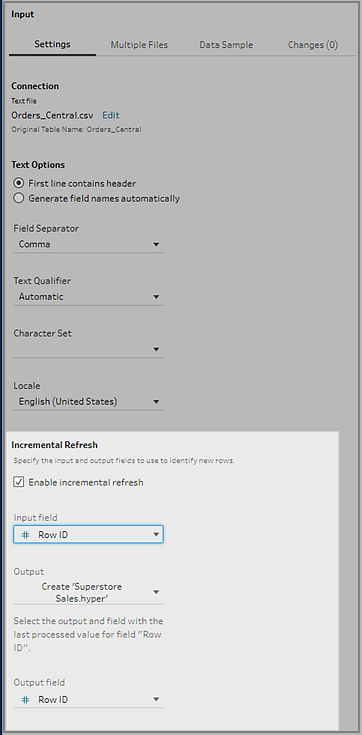Open the Field Separator dropdown showing Comma
The image size is (362, 735).
tap(88, 244)
